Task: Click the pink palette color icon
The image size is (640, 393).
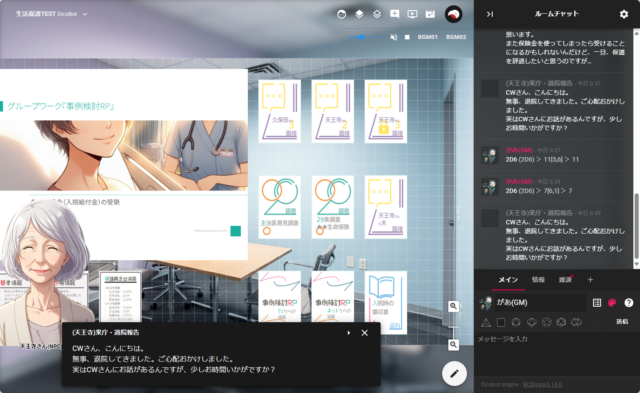Action: tap(612, 302)
